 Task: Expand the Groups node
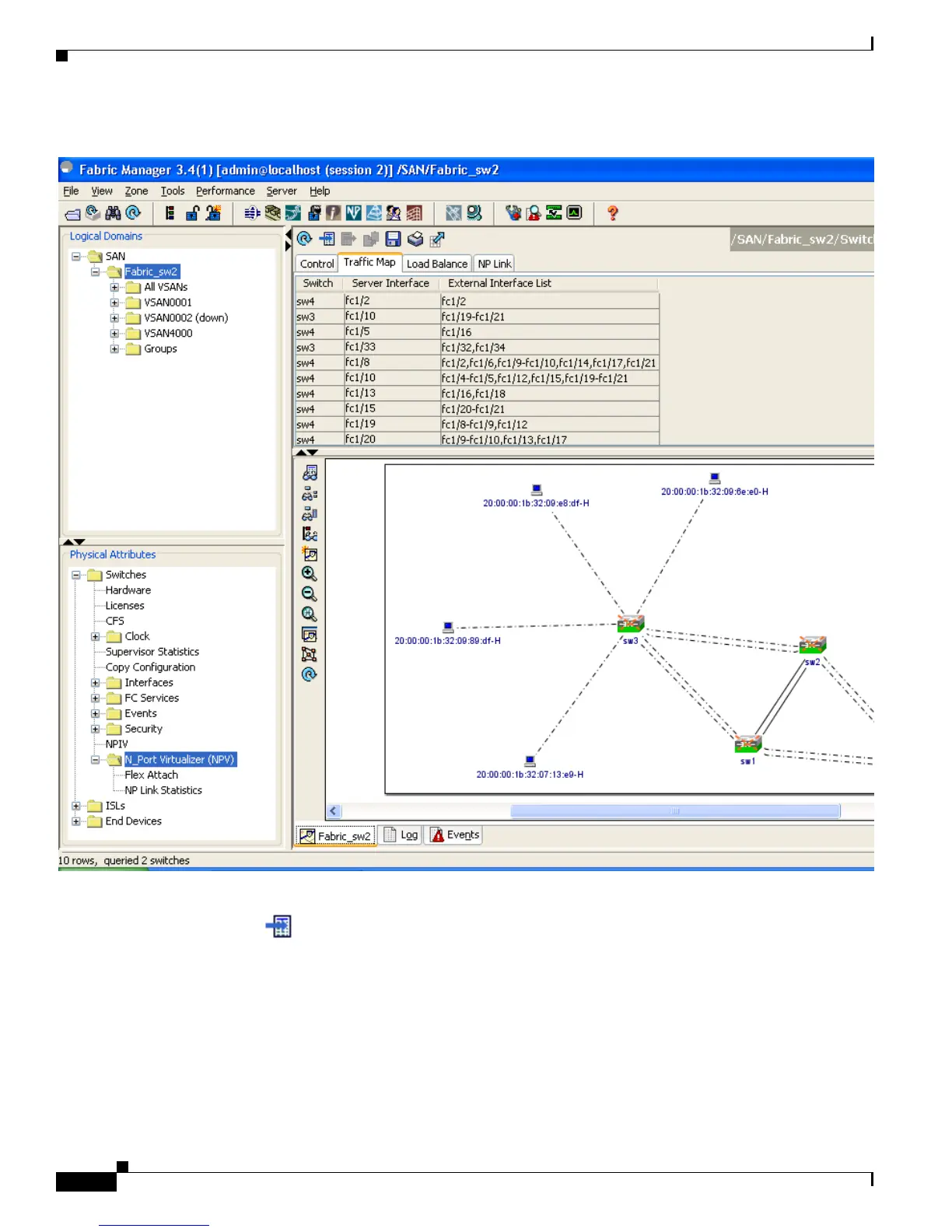[114, 349]
